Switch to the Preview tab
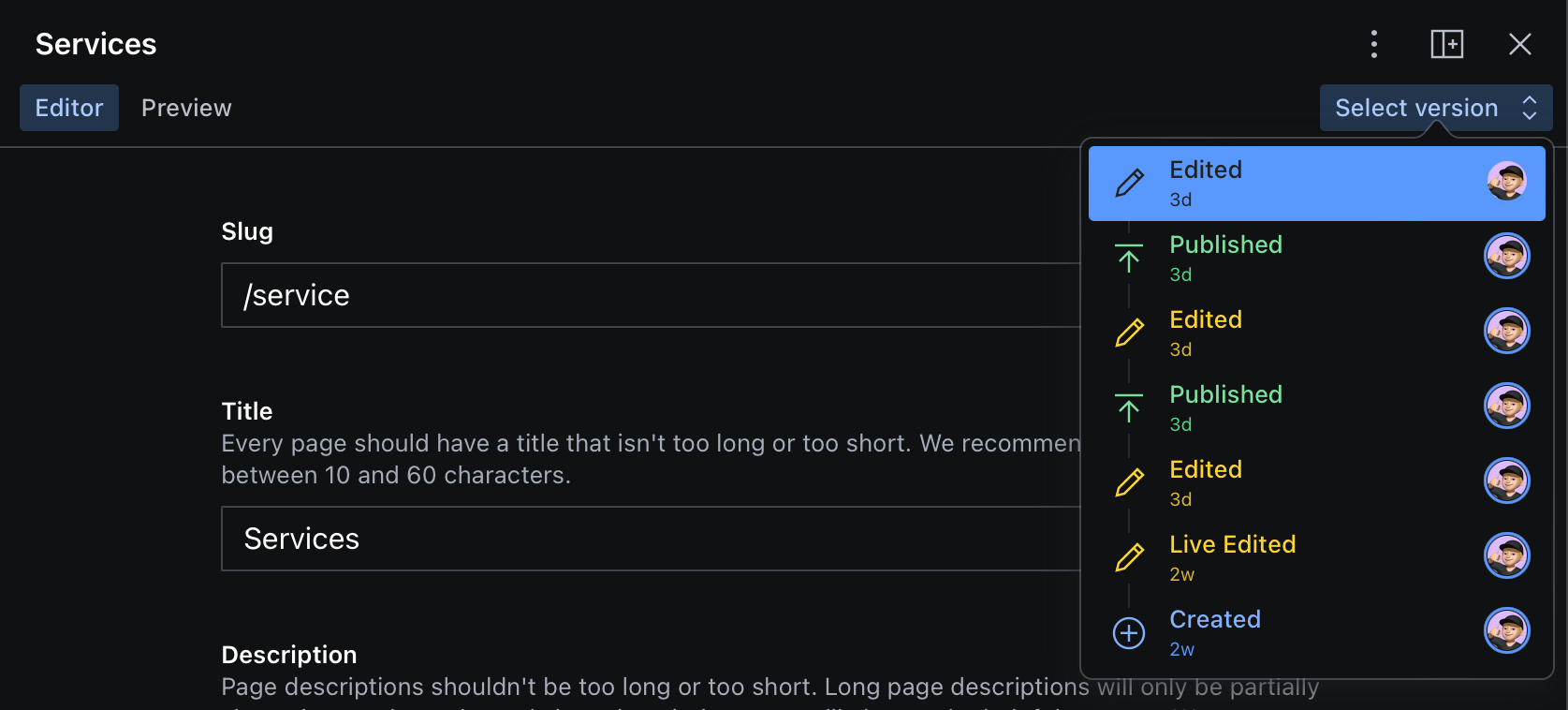Viewport: 1568px width, 710px height. tap(186, 107)
